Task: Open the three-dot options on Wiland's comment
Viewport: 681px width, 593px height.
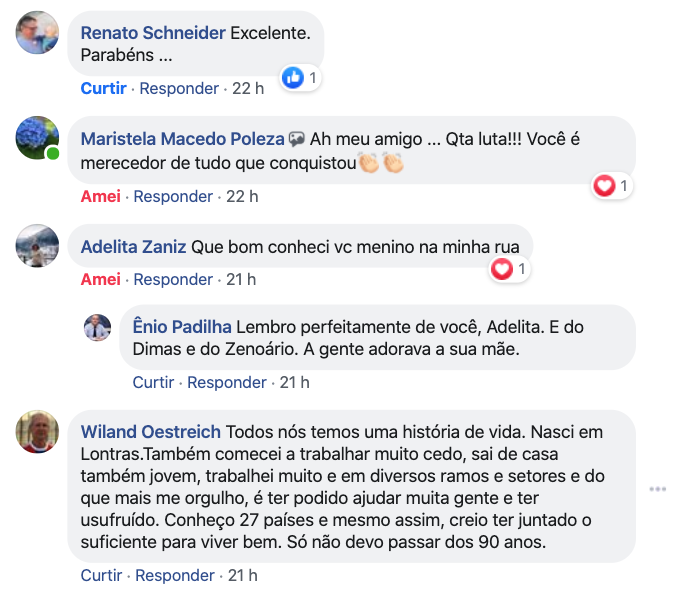Action: point(657,489)
